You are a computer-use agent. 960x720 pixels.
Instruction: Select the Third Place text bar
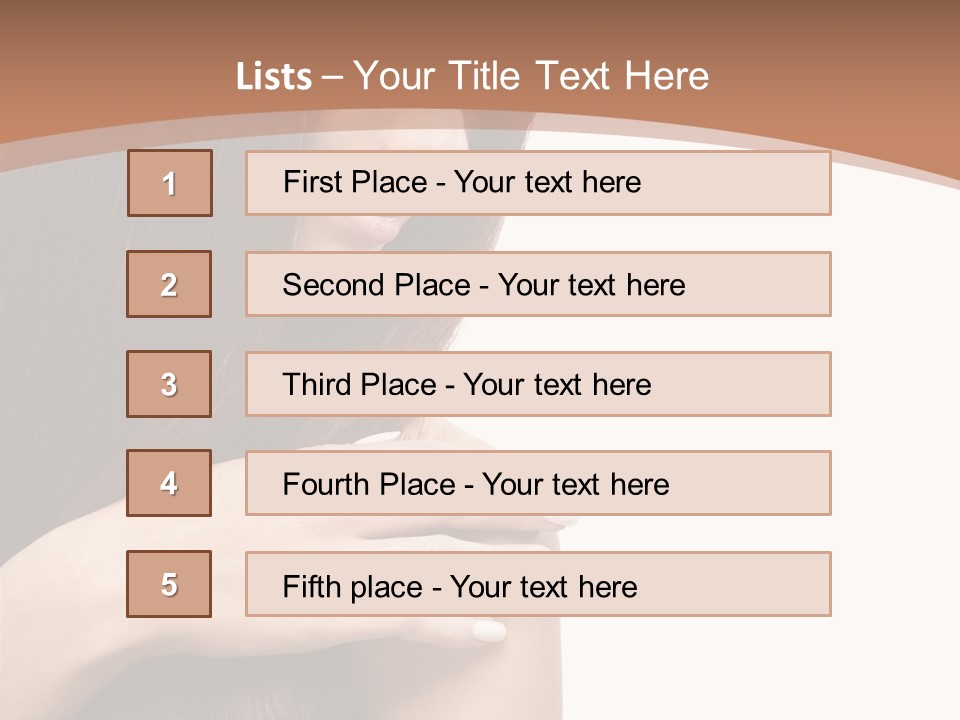pyautogui.click(x=538, y=384)
